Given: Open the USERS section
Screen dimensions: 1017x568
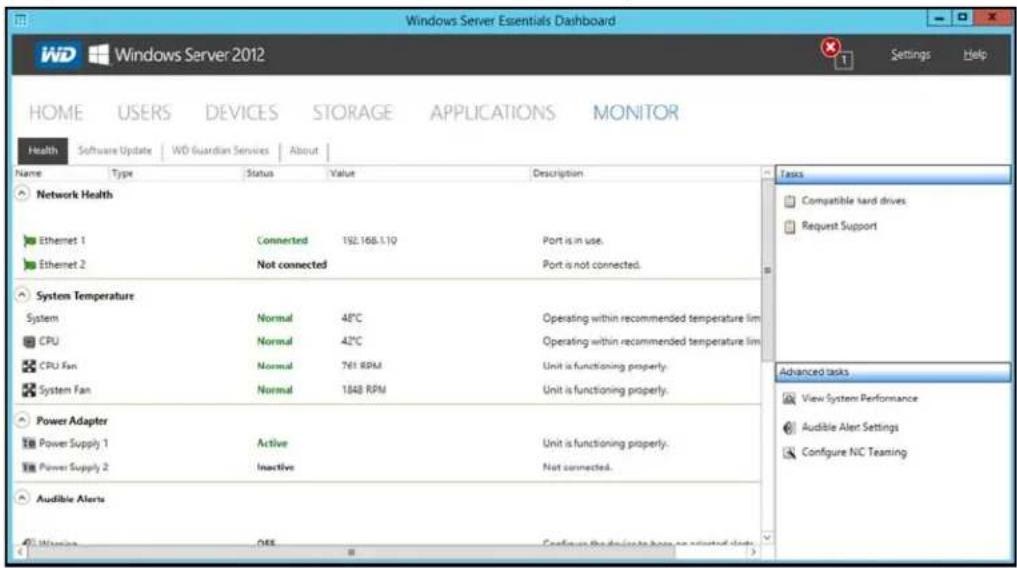Looking at the screenshot, I should click(144, 113).
